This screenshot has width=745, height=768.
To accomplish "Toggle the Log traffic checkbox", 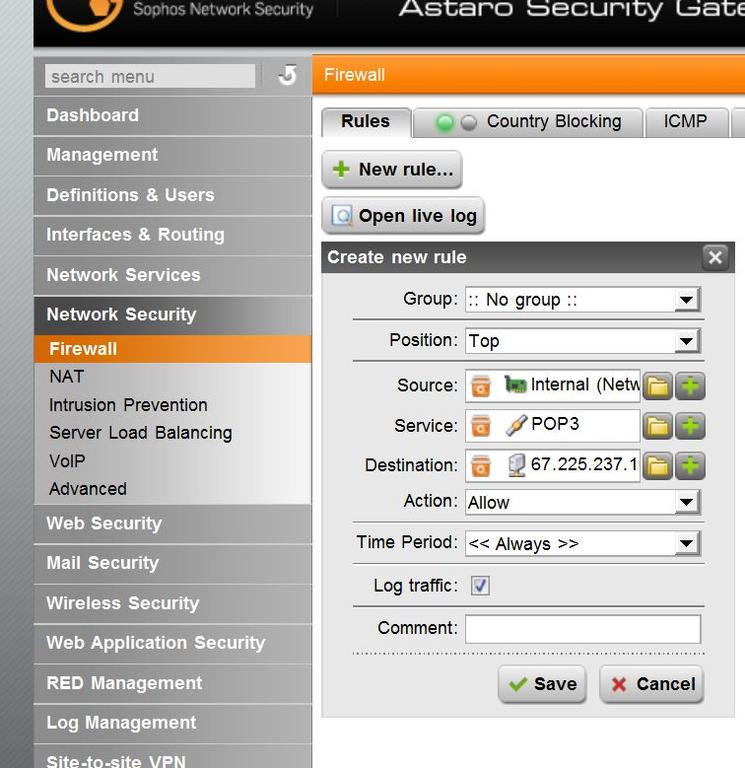I will 480,586.
